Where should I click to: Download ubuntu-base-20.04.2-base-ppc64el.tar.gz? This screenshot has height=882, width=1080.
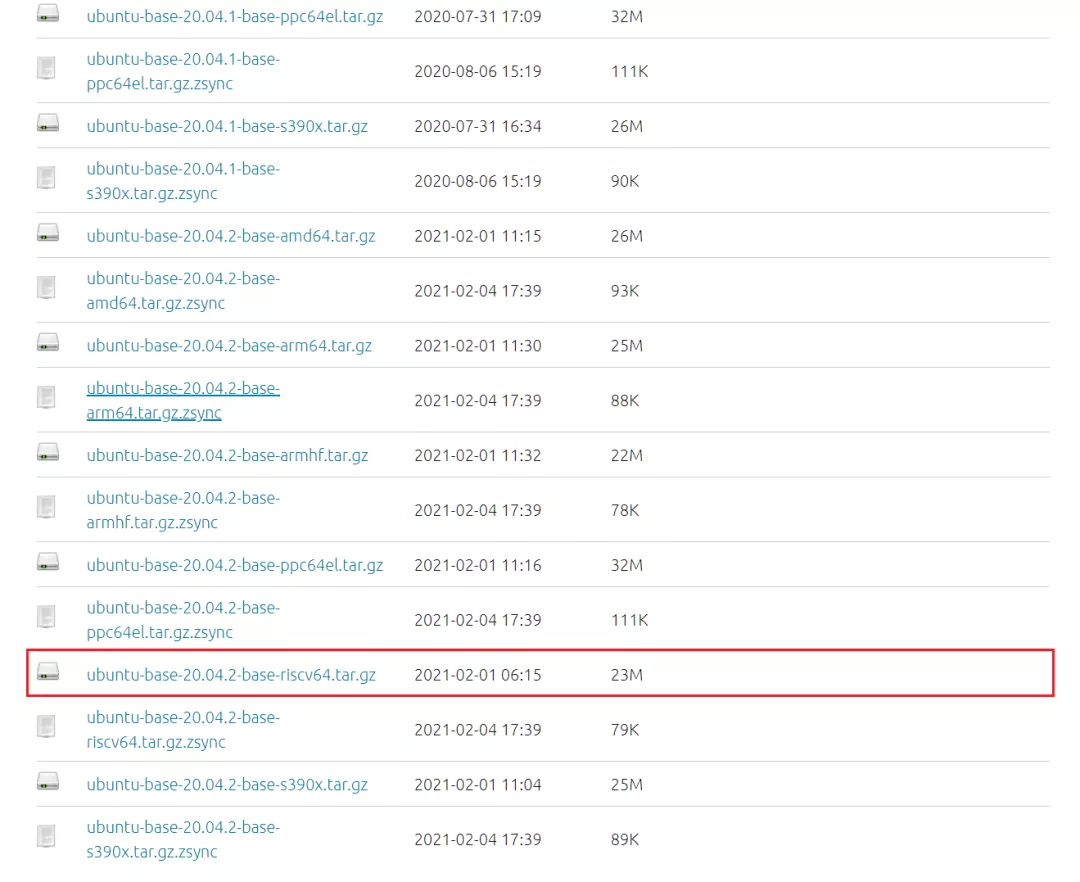pos(235,565)
